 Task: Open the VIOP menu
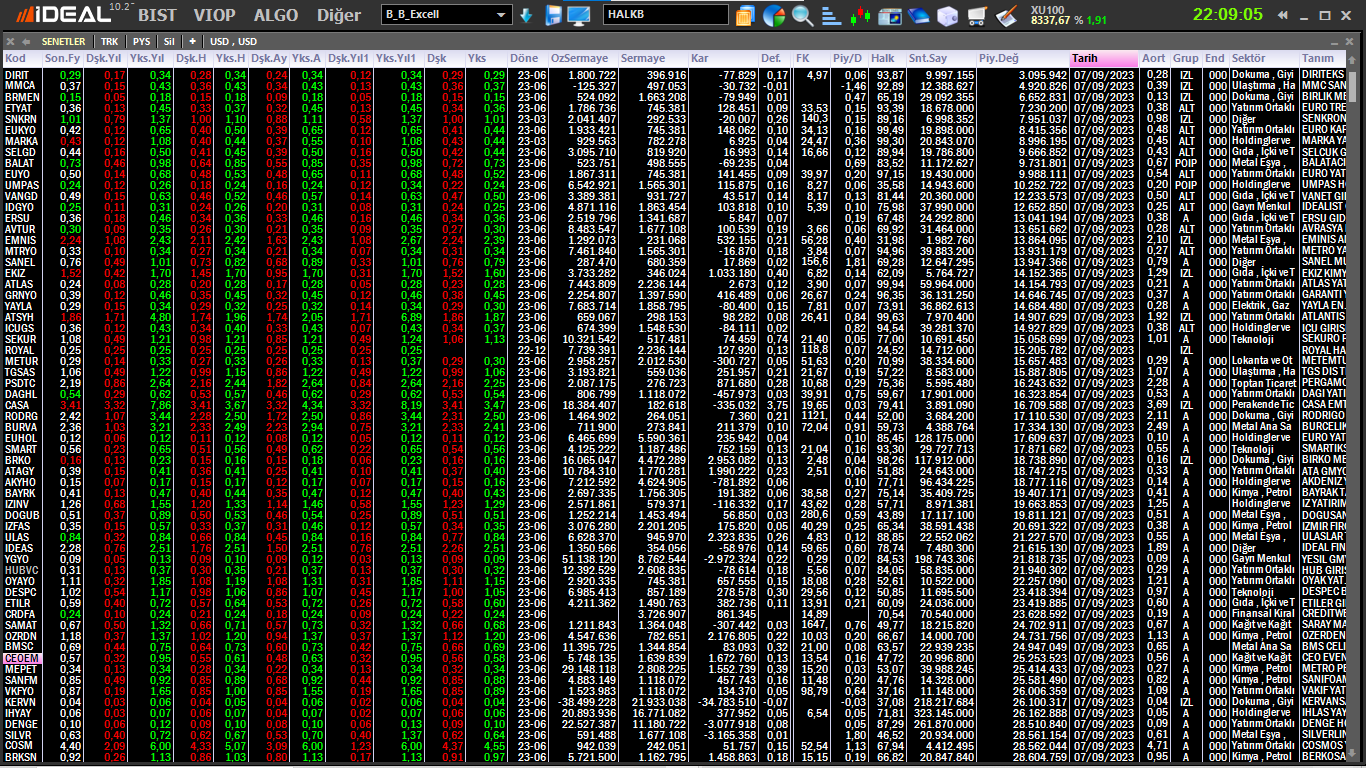pyautogui.click(x=214, y=15)
